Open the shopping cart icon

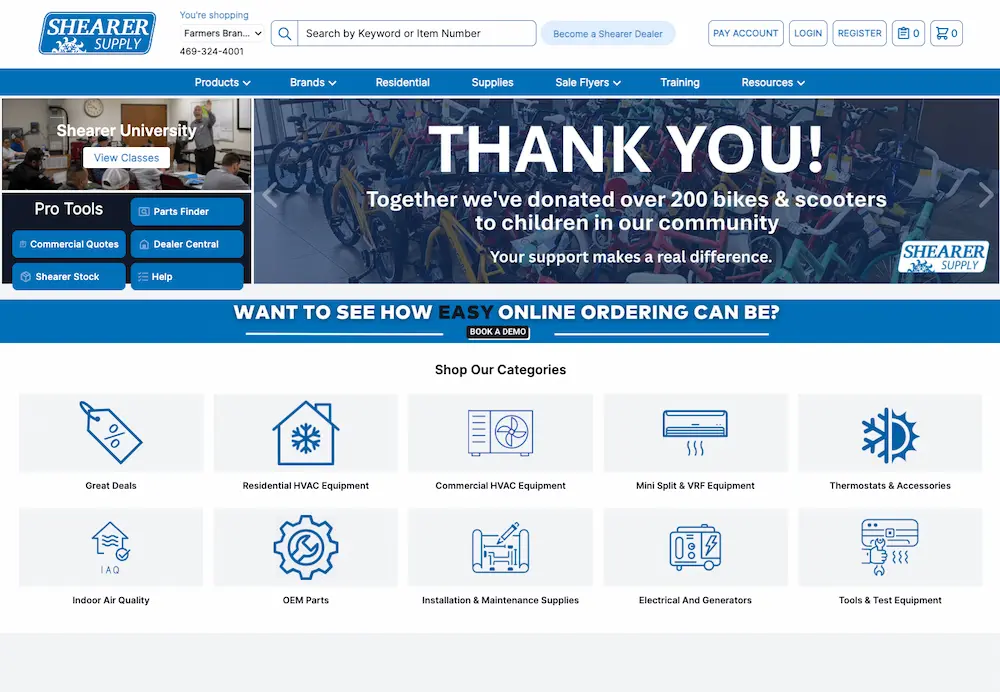[x=945, y=34]
